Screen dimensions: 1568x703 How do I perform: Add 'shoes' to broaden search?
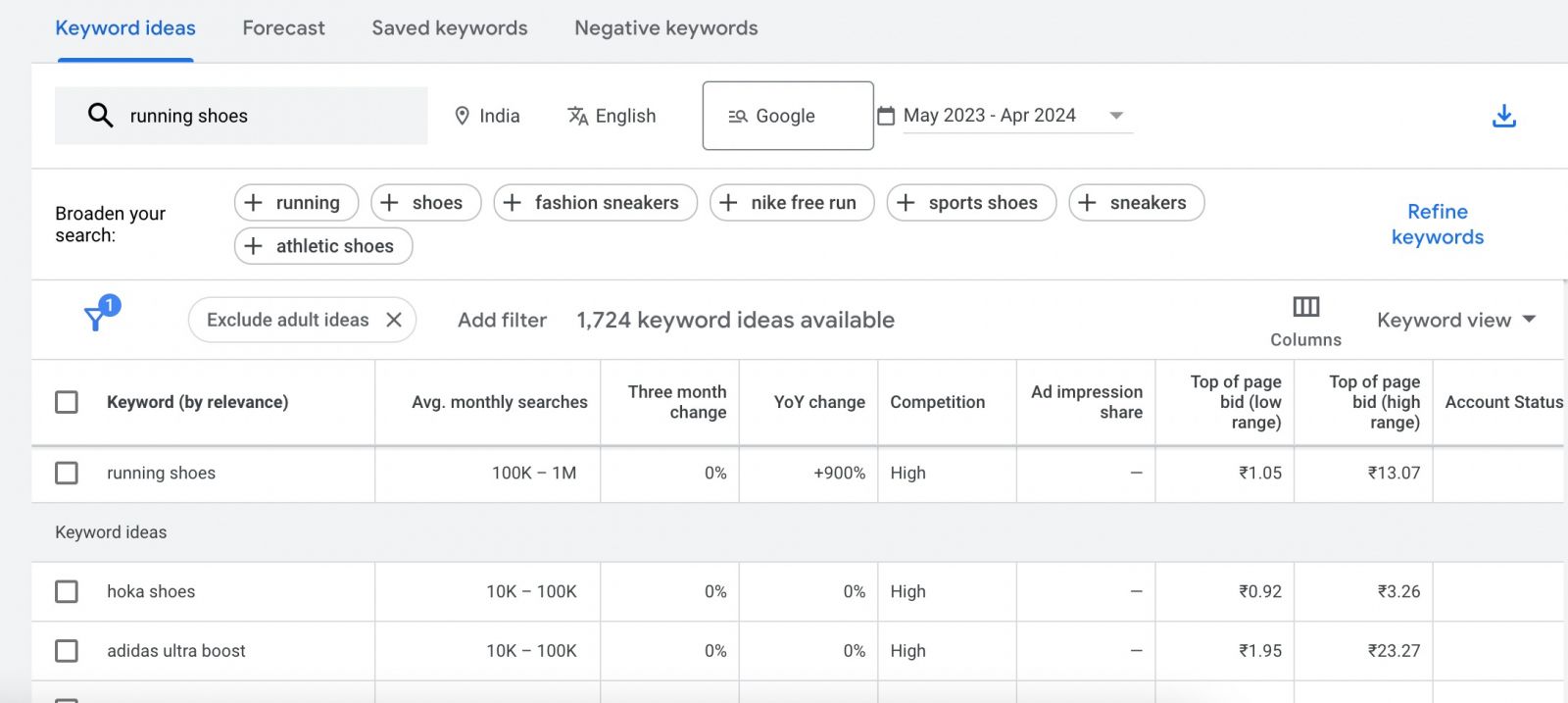click(426, 203)
